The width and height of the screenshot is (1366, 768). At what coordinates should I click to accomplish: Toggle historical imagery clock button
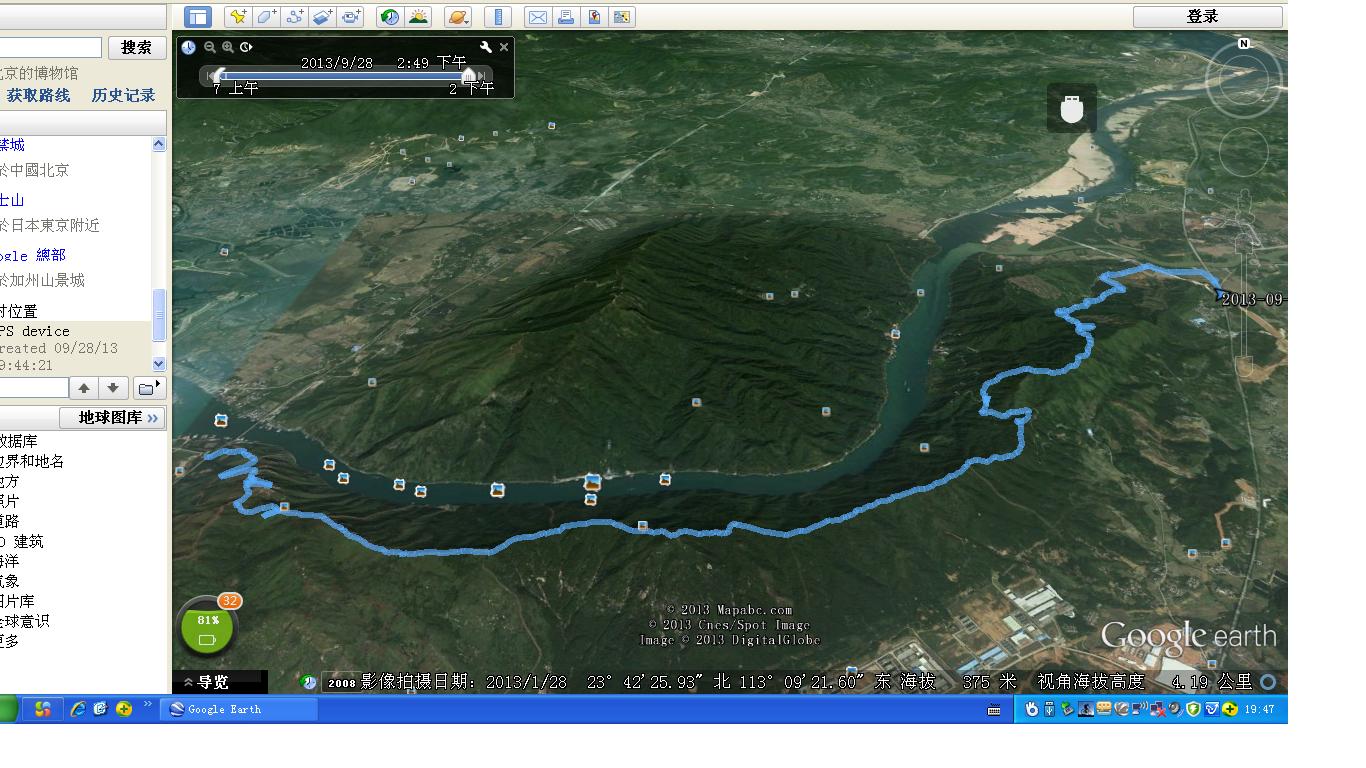390,17
